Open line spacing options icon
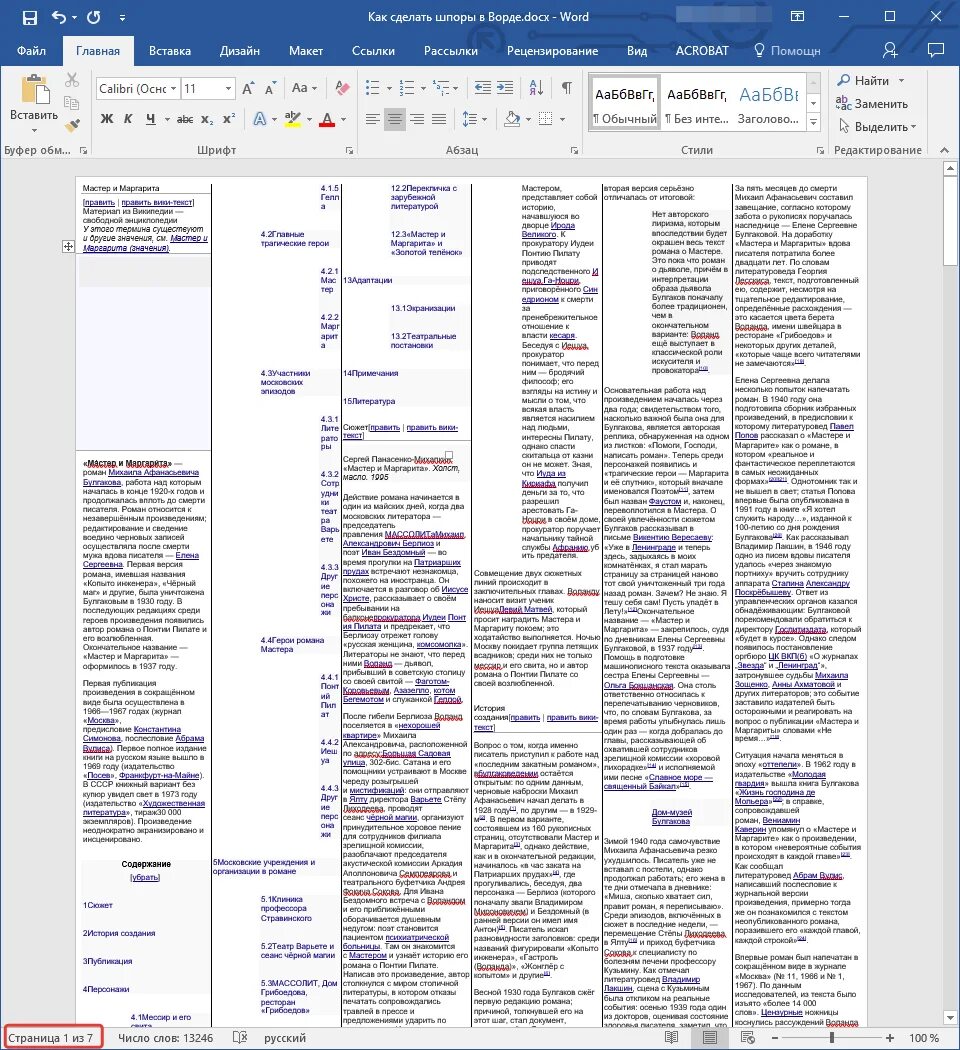 (x=470, y=119)
